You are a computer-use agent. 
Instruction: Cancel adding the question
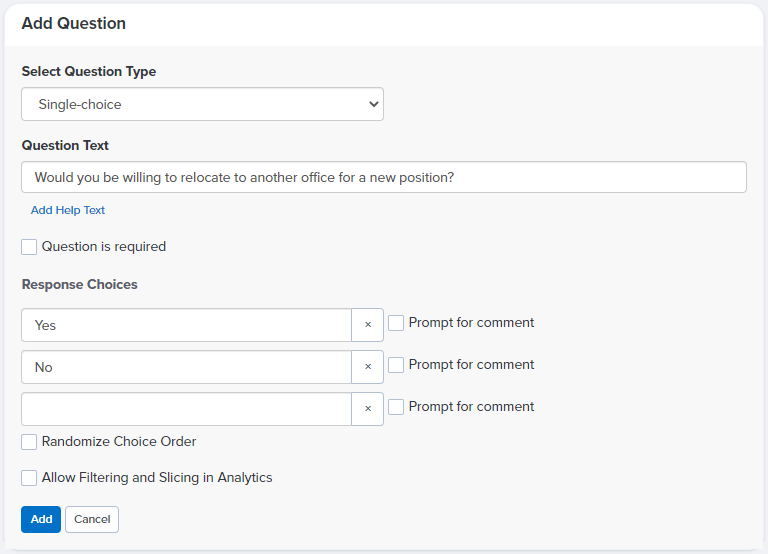92,519
